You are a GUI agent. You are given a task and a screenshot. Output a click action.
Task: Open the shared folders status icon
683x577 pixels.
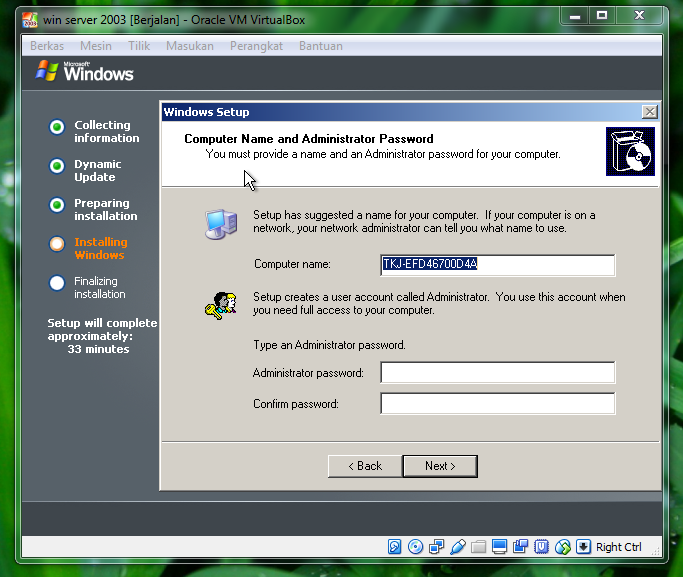[x=478, y=547]
